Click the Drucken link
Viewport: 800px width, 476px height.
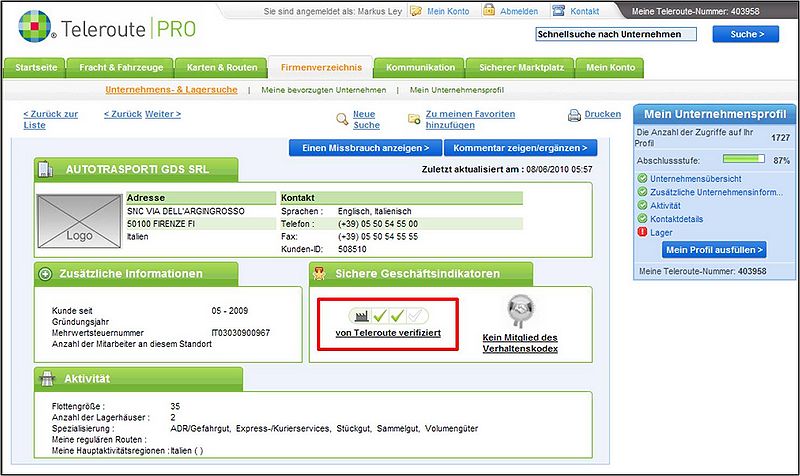[x=603, y=114]
